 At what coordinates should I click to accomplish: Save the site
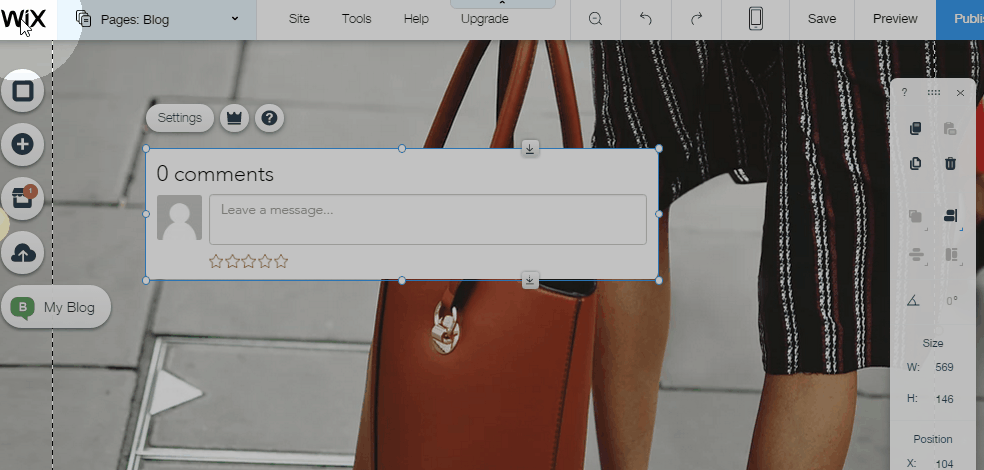coord(821,19)
